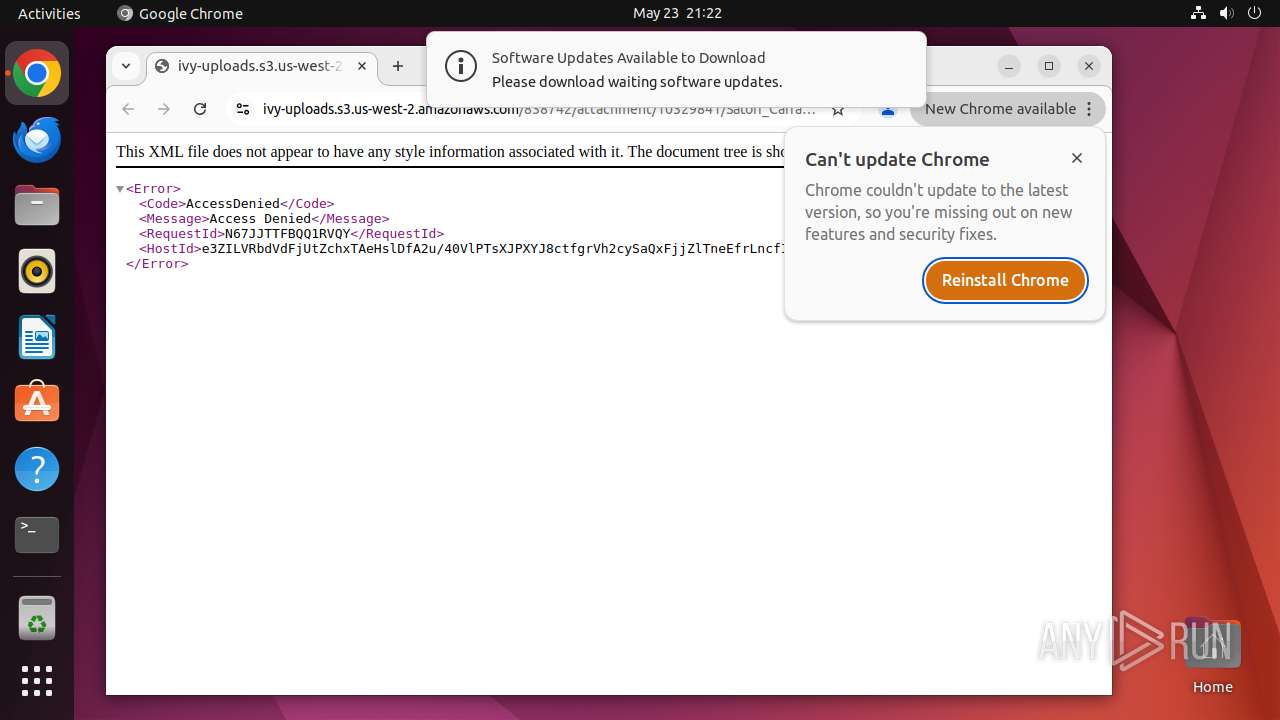
Task: Click the Chrome reload page button
Action: point(200,109)
